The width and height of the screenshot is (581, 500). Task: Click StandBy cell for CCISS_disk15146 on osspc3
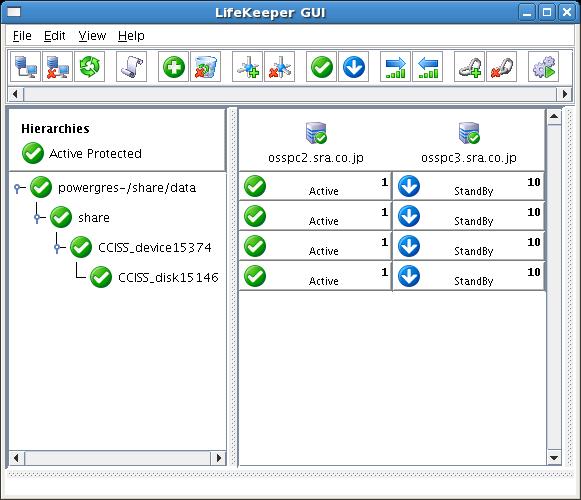[468, 276]
